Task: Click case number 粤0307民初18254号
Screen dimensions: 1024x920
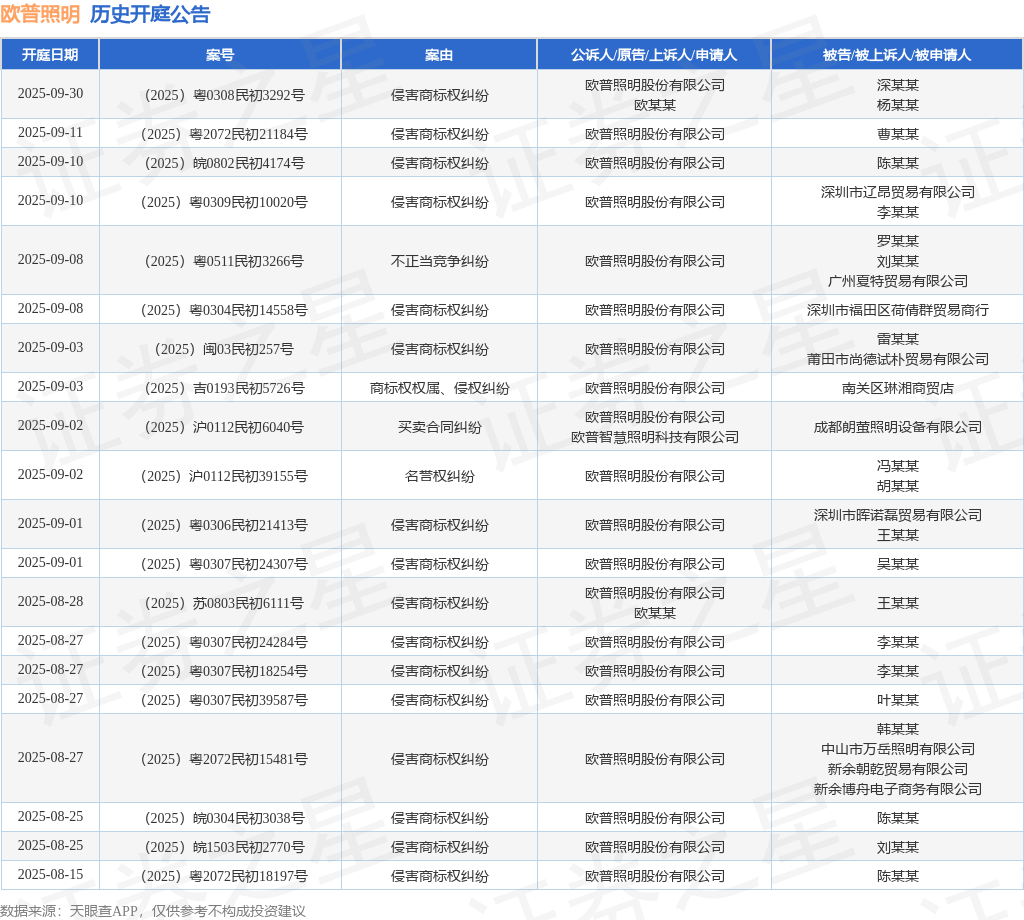Action: click(x=224, y=671)
